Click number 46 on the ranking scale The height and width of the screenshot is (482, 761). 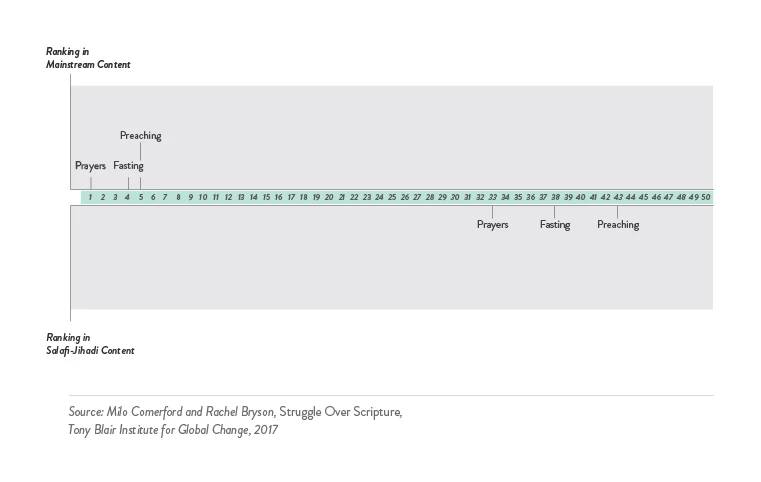pyautogui.click(x=656, y=197)
